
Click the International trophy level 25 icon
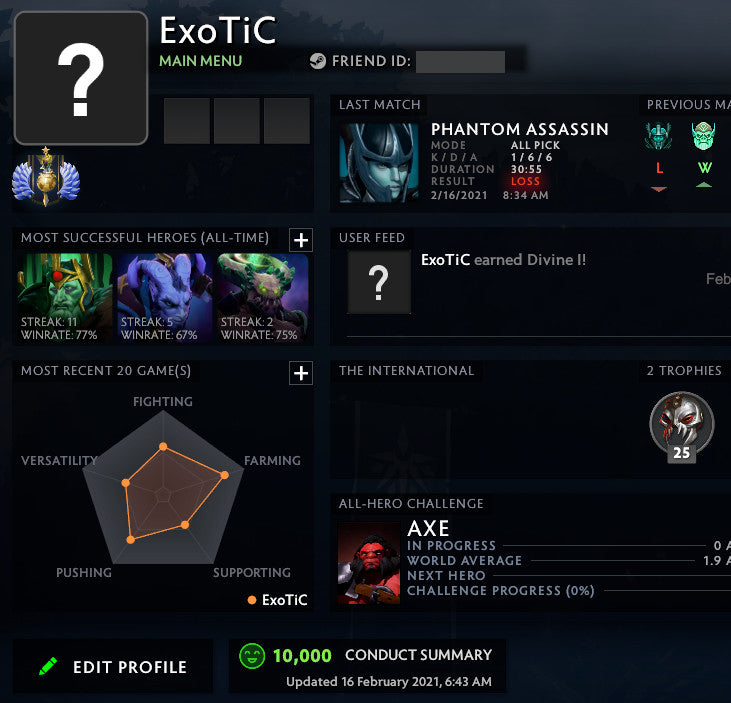(682, 427)
